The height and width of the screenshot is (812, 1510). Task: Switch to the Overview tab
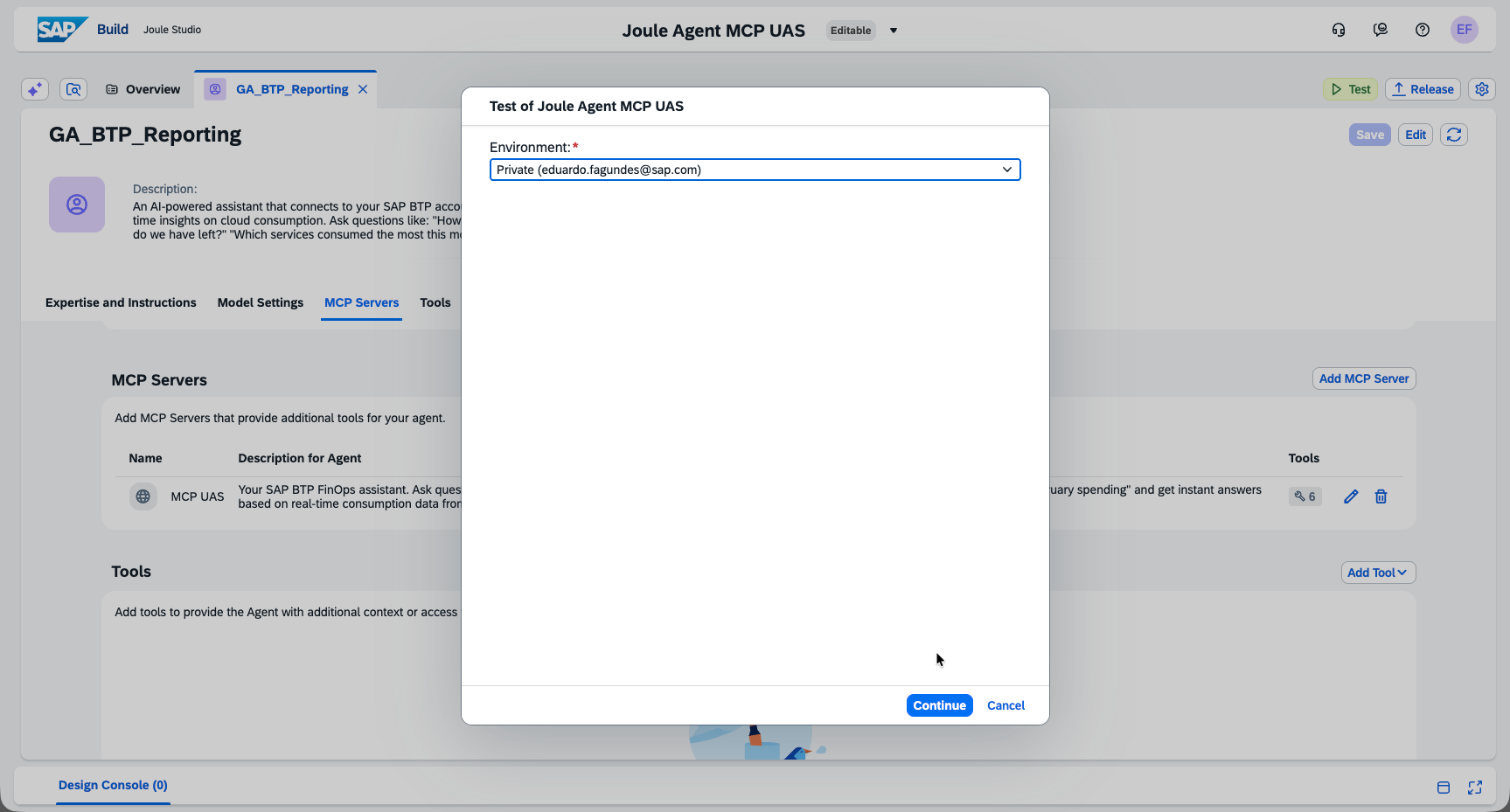click(x=143, y=89)
